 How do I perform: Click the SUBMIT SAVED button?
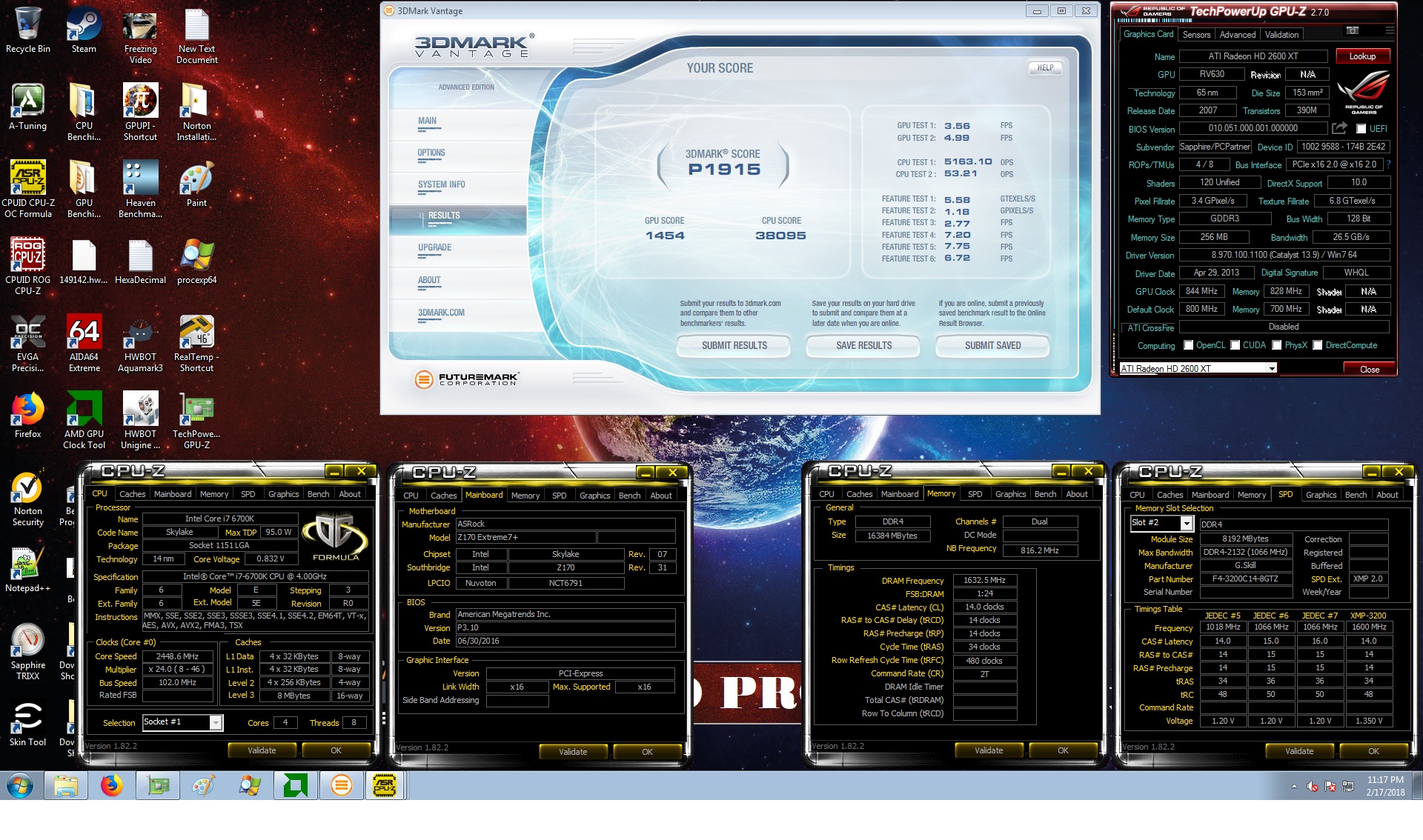992,346
